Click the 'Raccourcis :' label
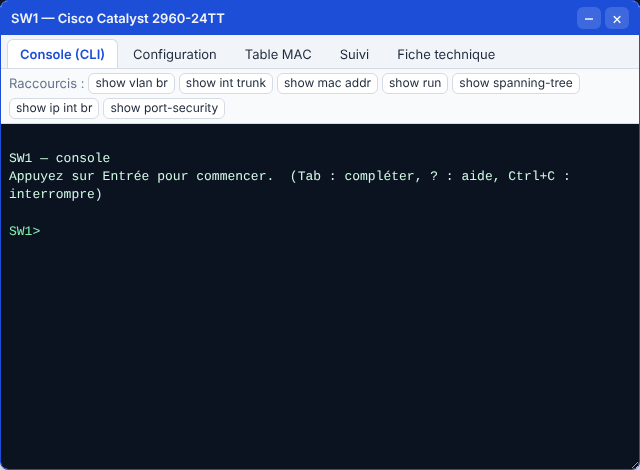This screenshot has width=640, height=470. [x=47, y=84]
